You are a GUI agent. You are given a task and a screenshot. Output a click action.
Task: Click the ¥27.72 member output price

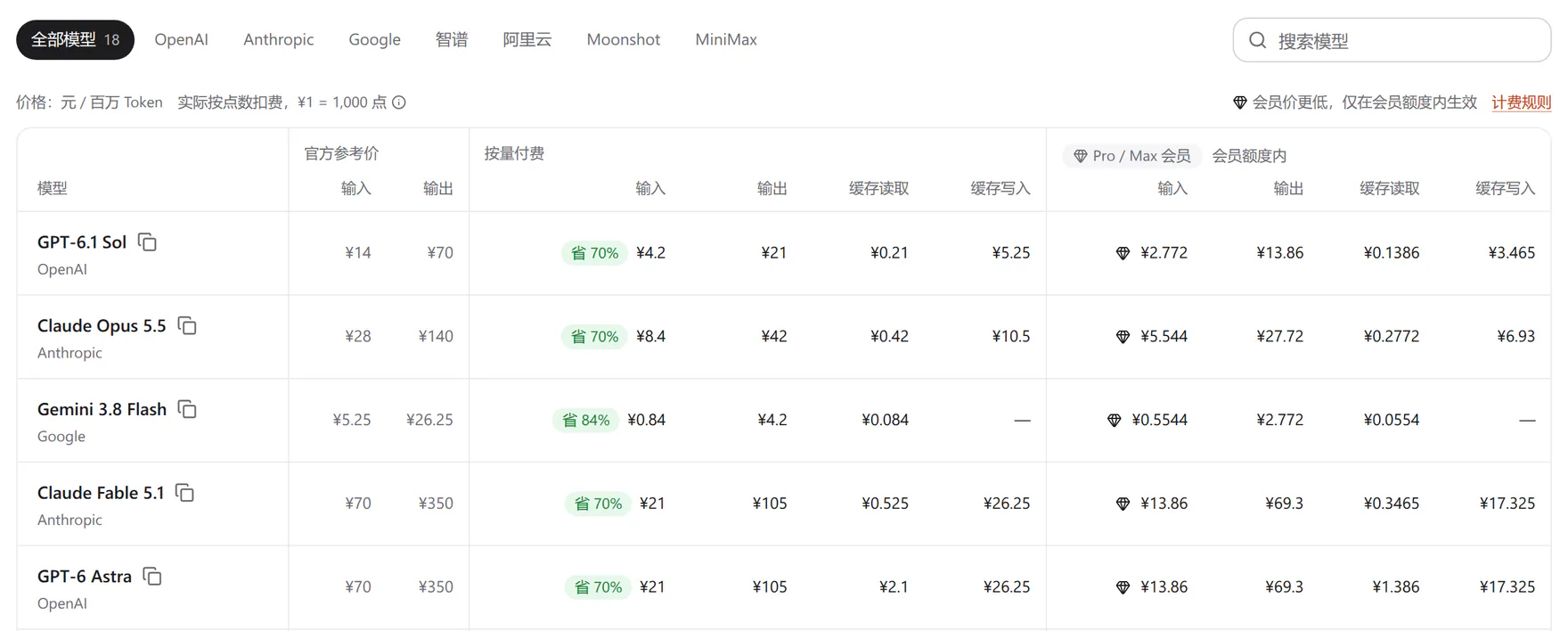(1279, 337)
